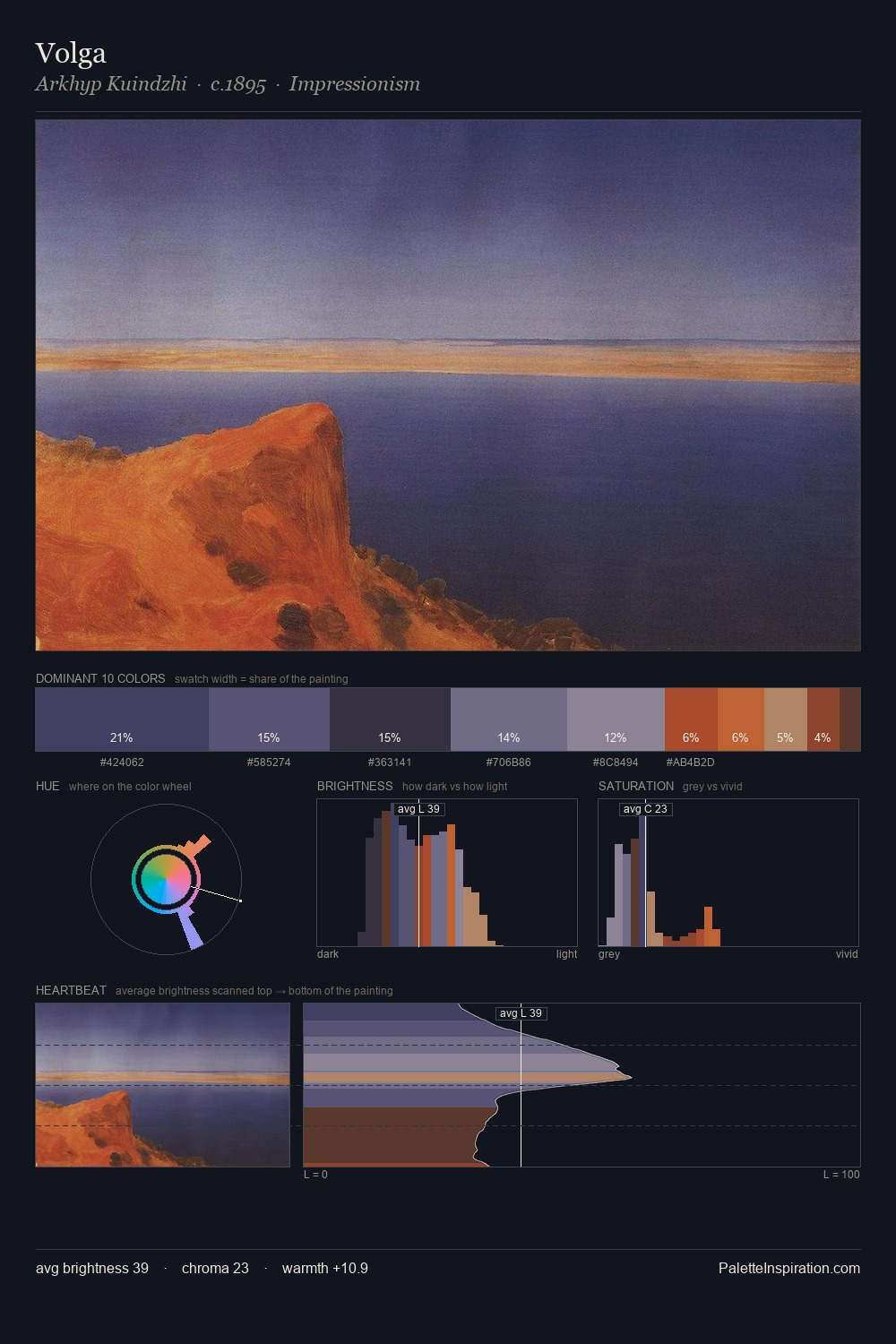Screen dimensions: 896x1344
Task: Click the hex label #424062
Action: click(x=122, y=762)
